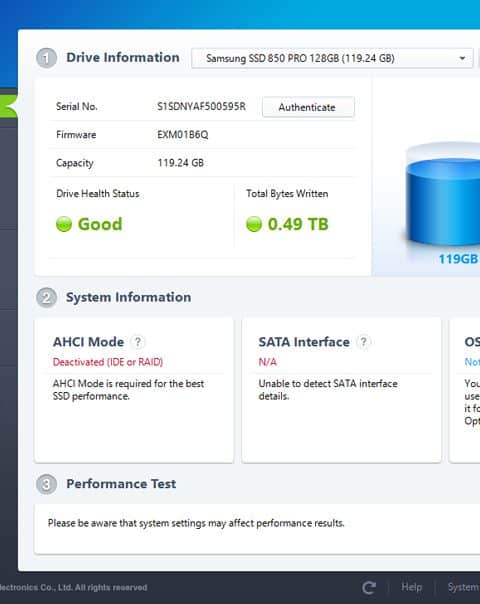Click the Serial No. label
This screenshot has width=480, height=604.
click(x=77, y=106)
